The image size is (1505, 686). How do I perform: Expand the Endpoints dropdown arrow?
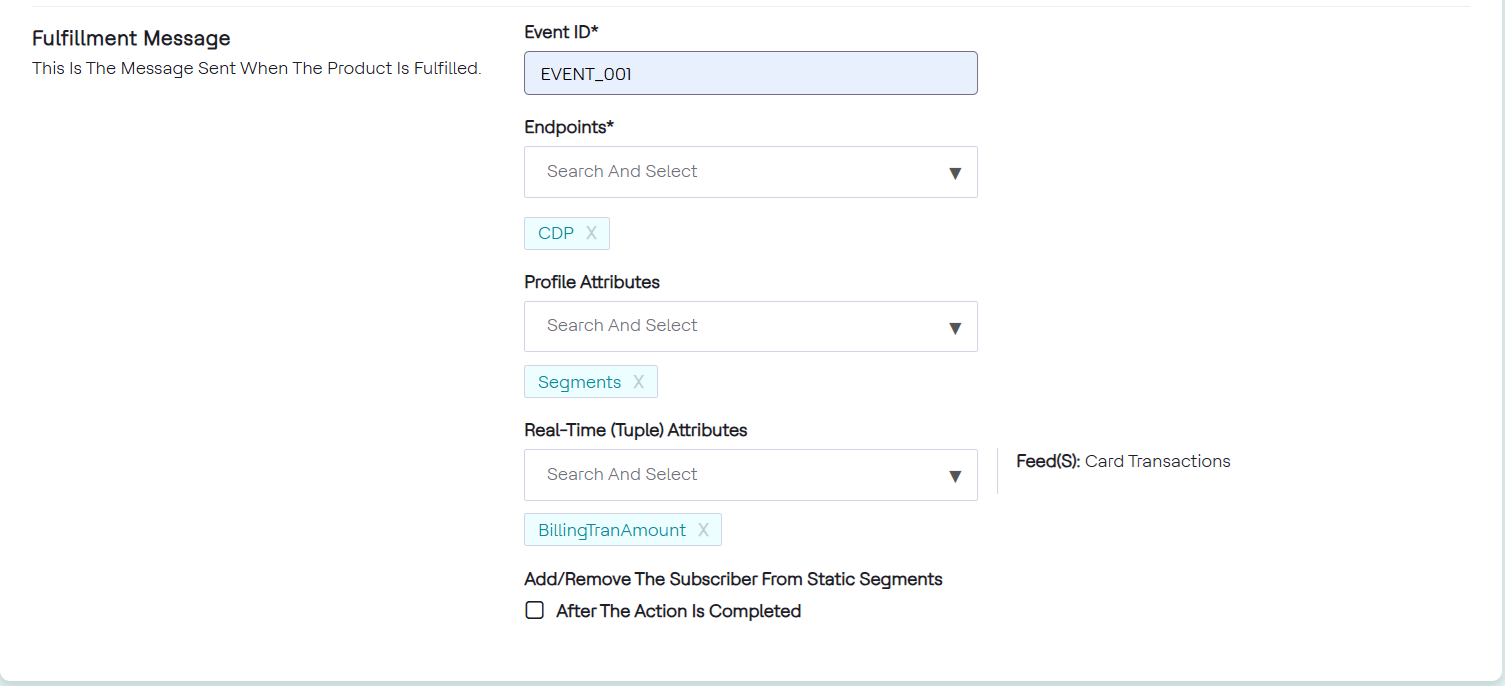point(954,173)
